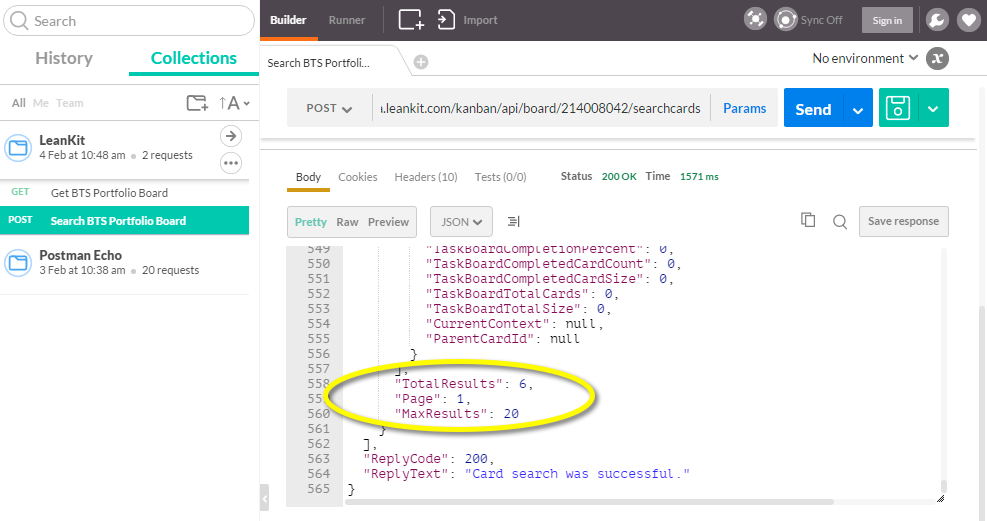Click the Import label

(480, 20)
